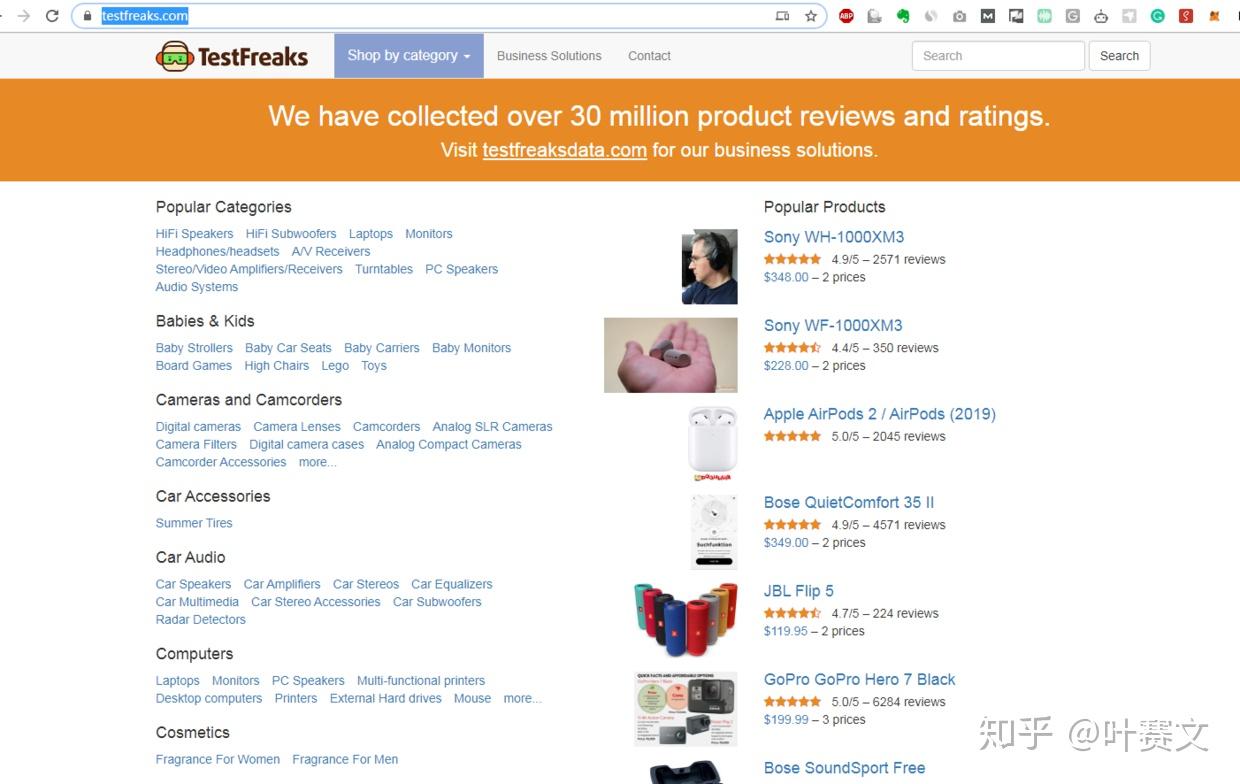Focus the Search input field

pyautogui.click(x=998, y=56)
